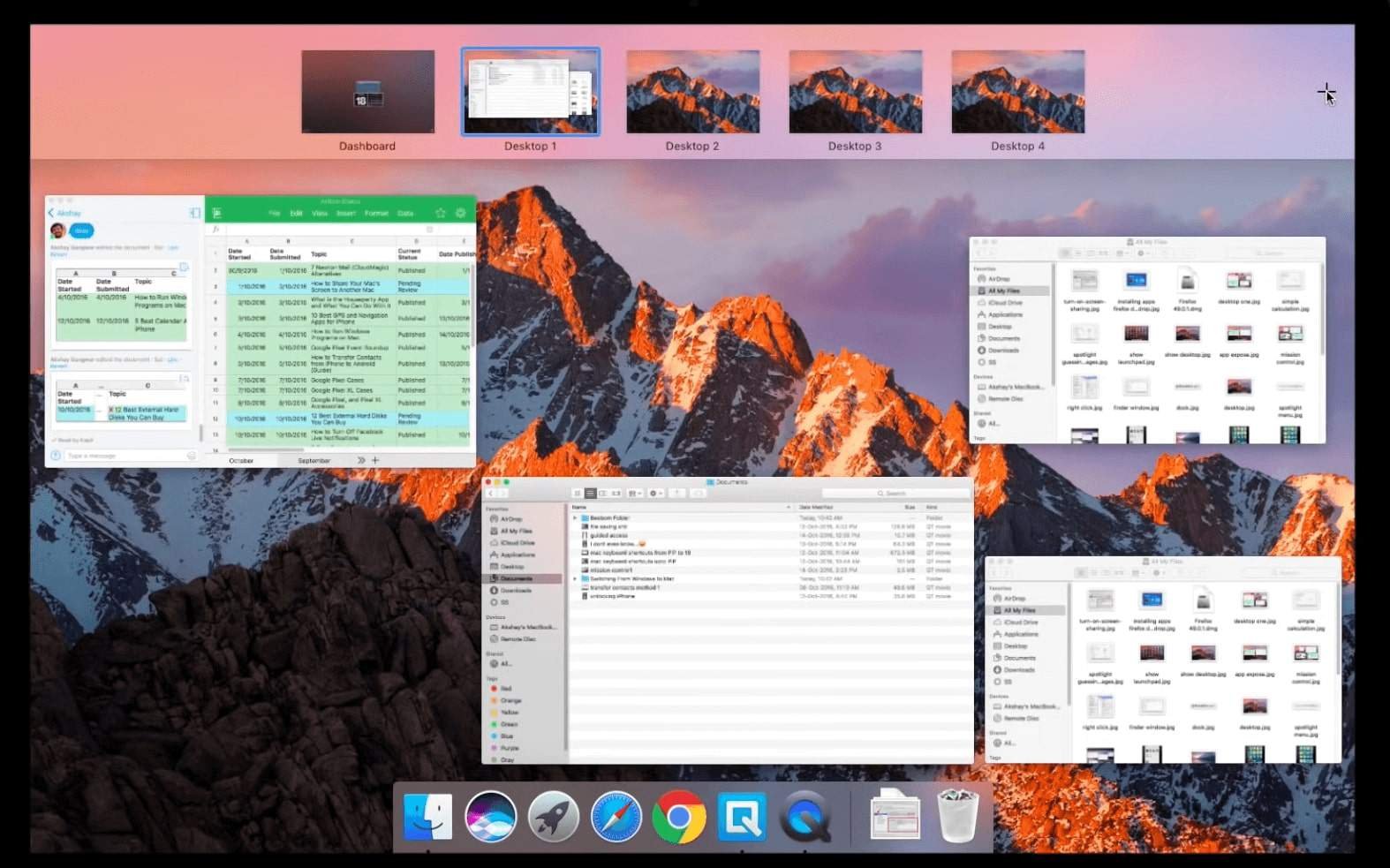Switch to the Desktop 4 space thumbnail
This screenshot has width=1390, height=868.
pos(1017,92)
